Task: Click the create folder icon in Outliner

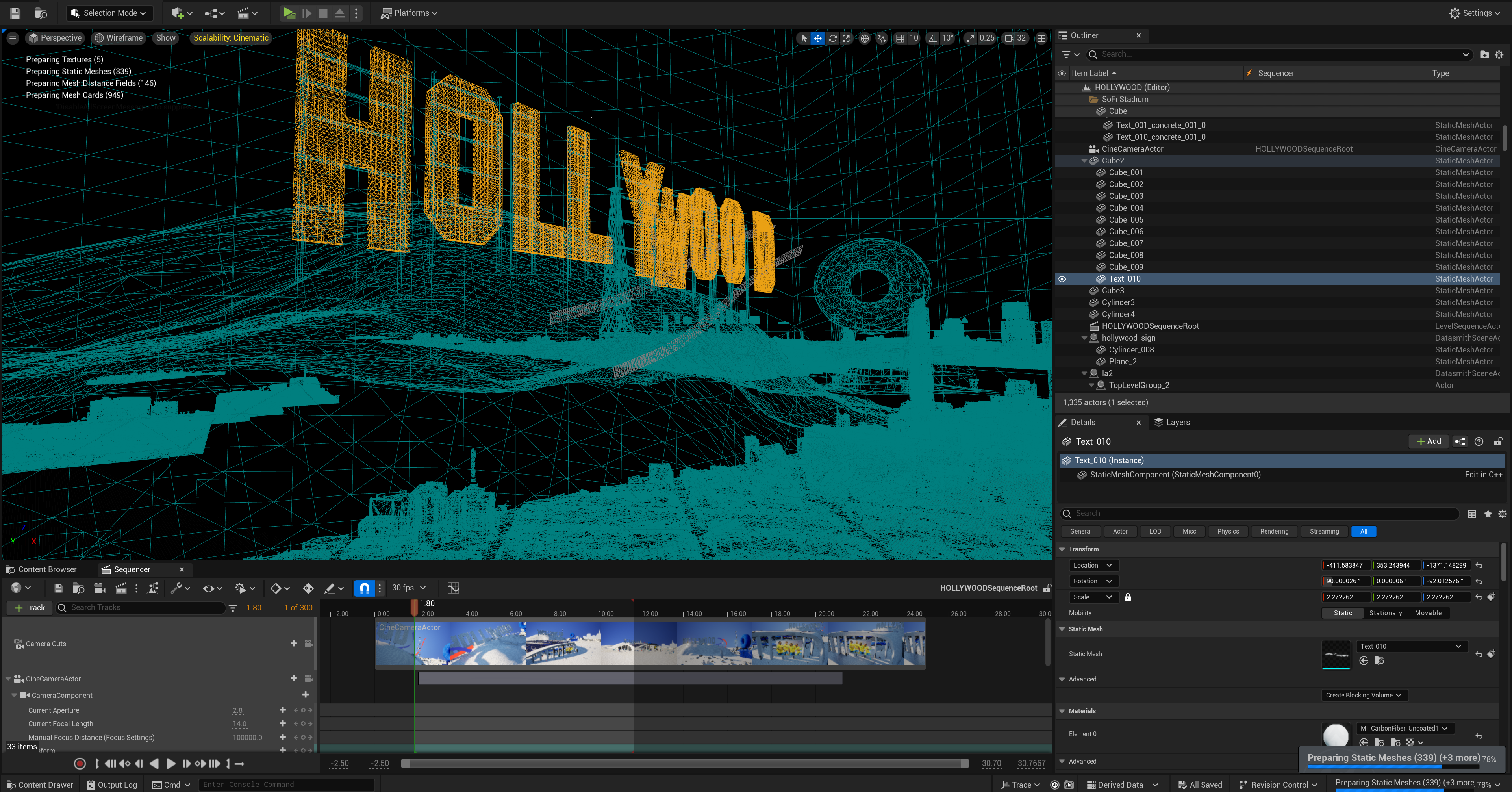Action: 1484,55
